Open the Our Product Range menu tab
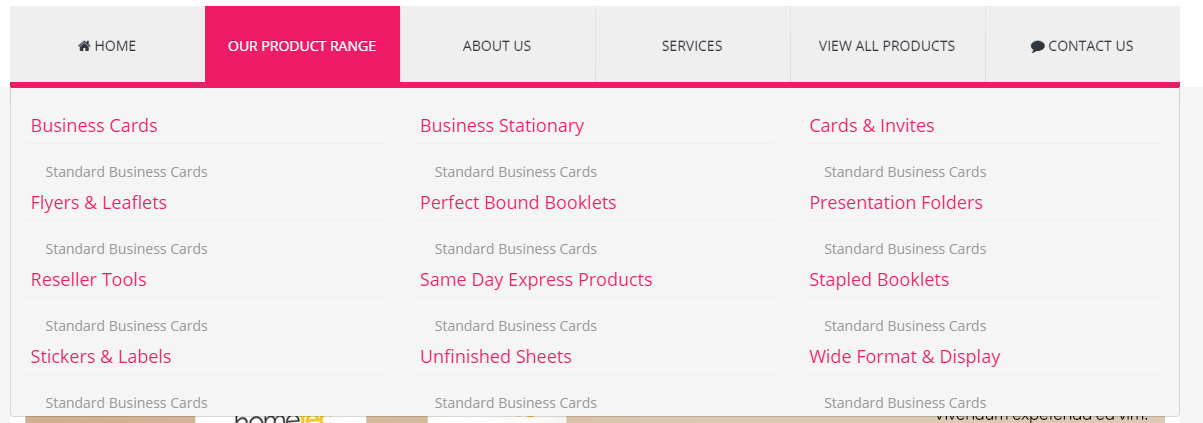 [x=302, y=45]
